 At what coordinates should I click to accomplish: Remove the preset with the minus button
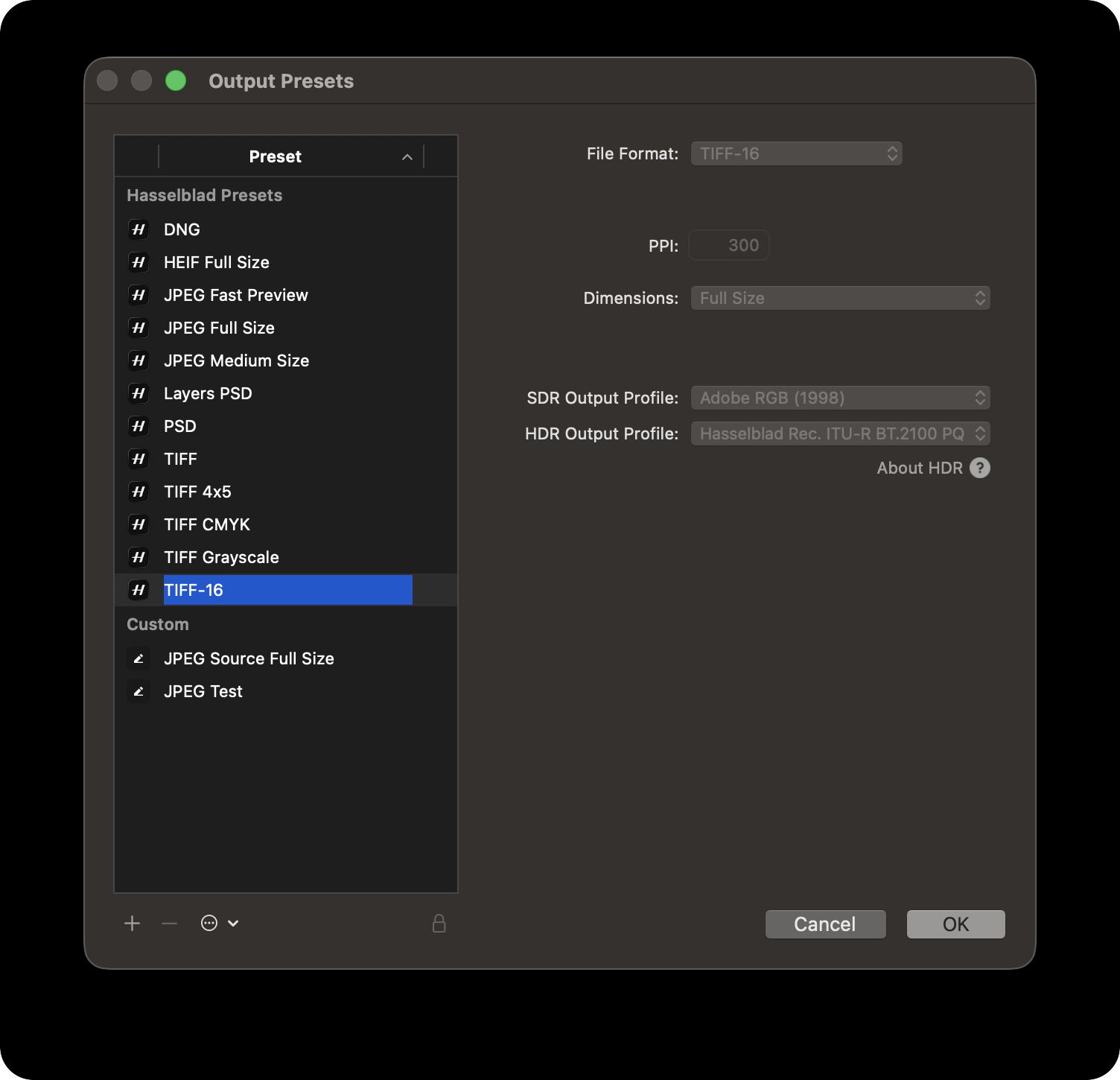click(x=170, y=924)
